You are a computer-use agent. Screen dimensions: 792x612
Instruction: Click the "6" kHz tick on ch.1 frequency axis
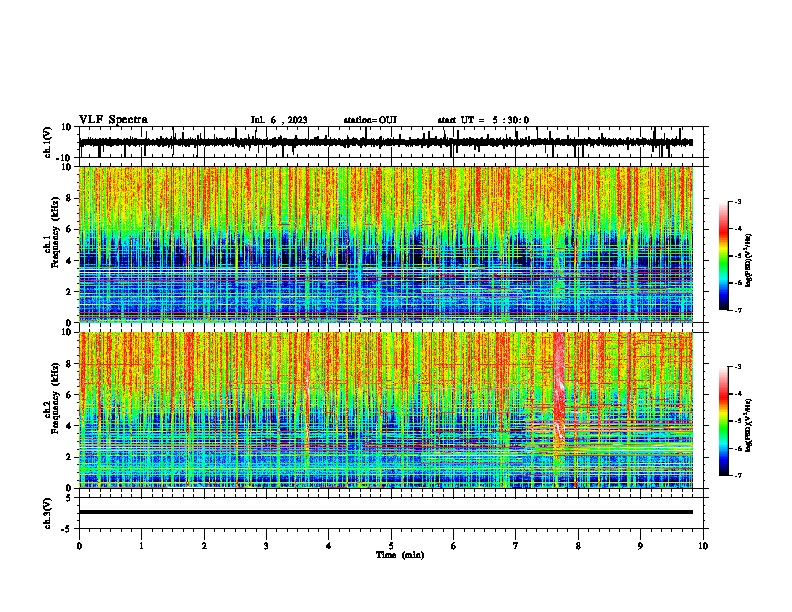click(70, 229)
